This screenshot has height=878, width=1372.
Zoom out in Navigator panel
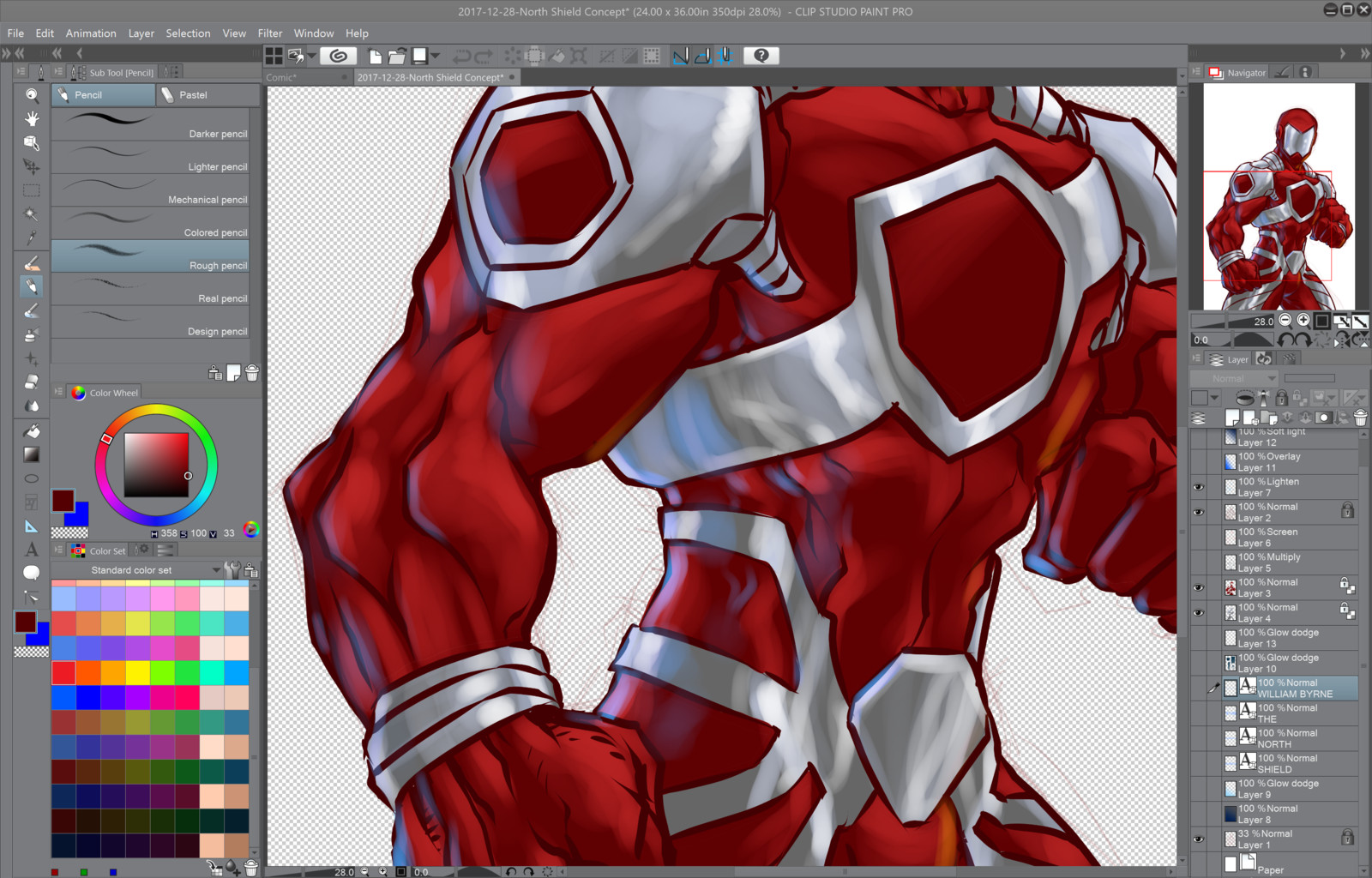coord(1285,321)
